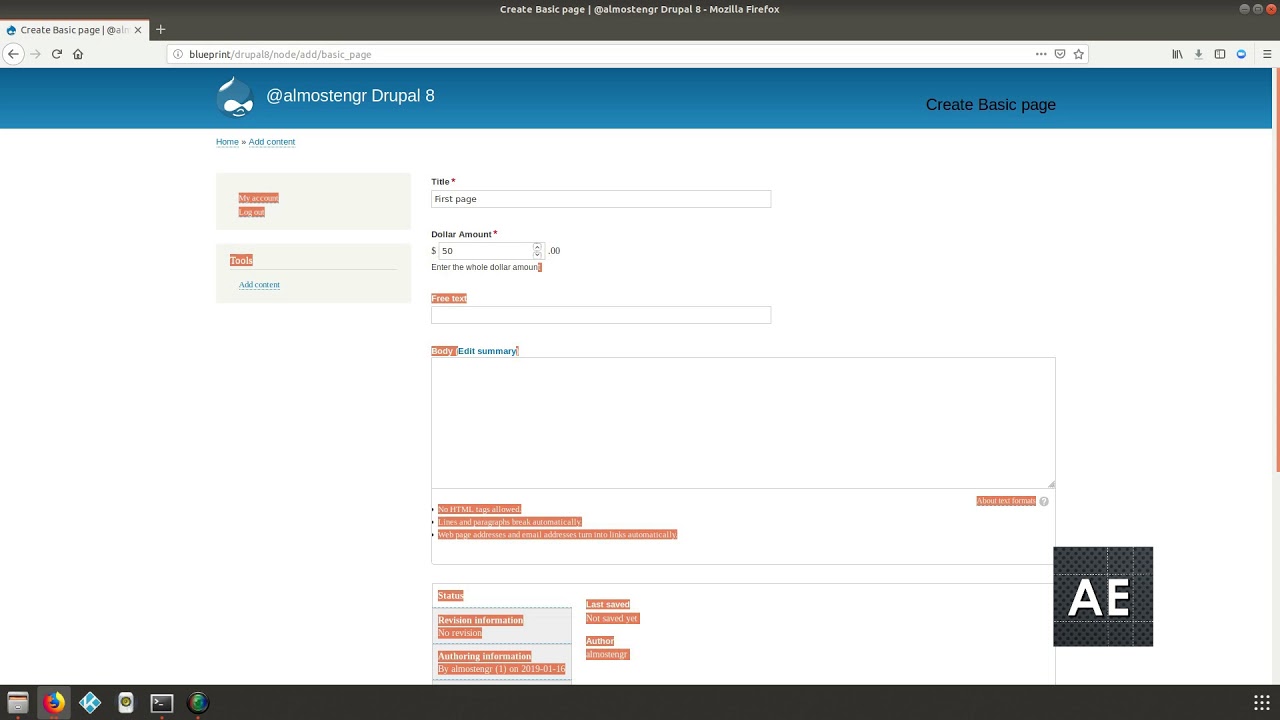The width and height of the screenshot is (1280, 720).
Task: Click the Create Basic page heading
Action: pos(991,105)
